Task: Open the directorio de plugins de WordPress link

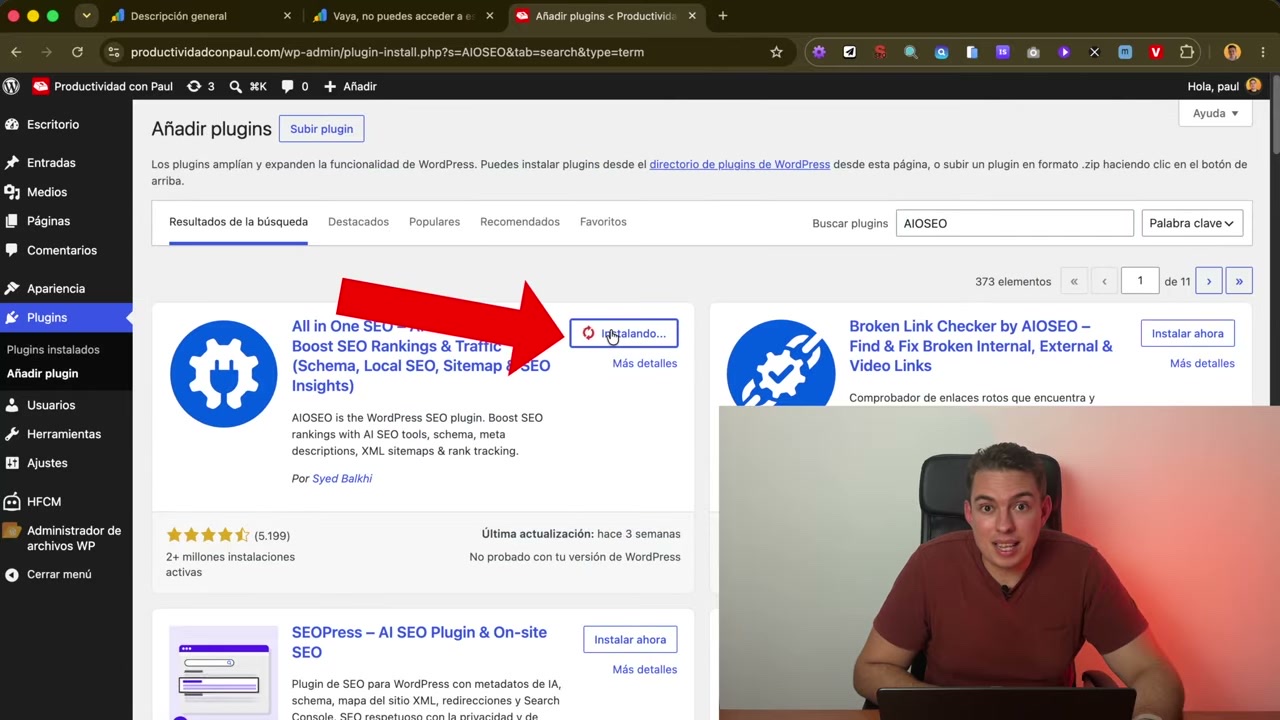Action: (740, 164)
